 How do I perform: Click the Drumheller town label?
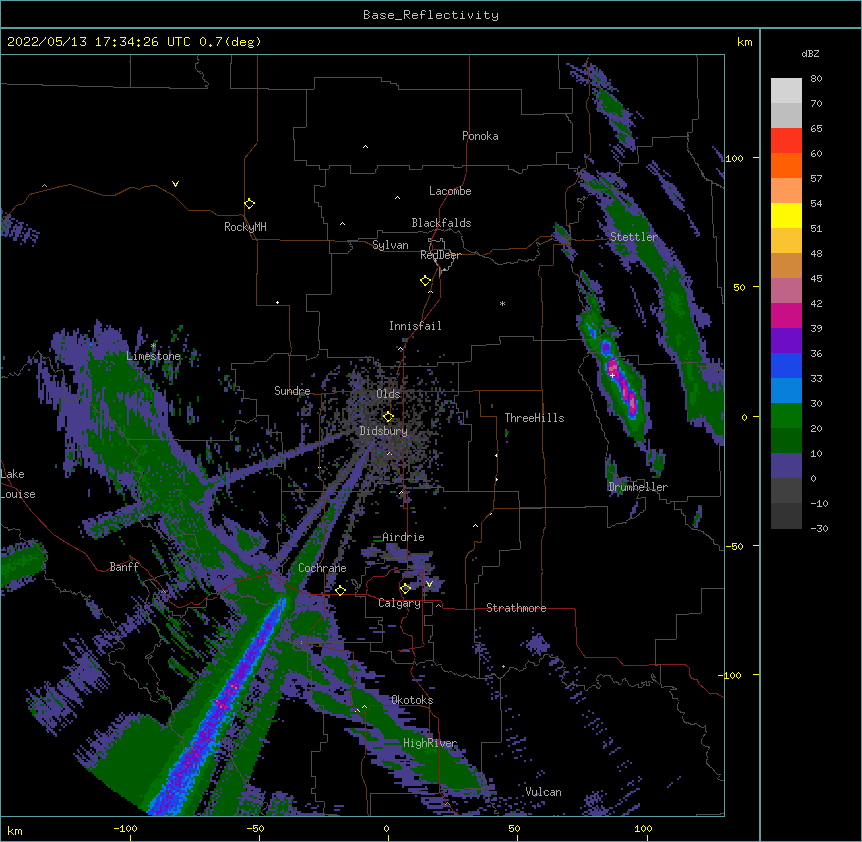click(x=638, y=487)
